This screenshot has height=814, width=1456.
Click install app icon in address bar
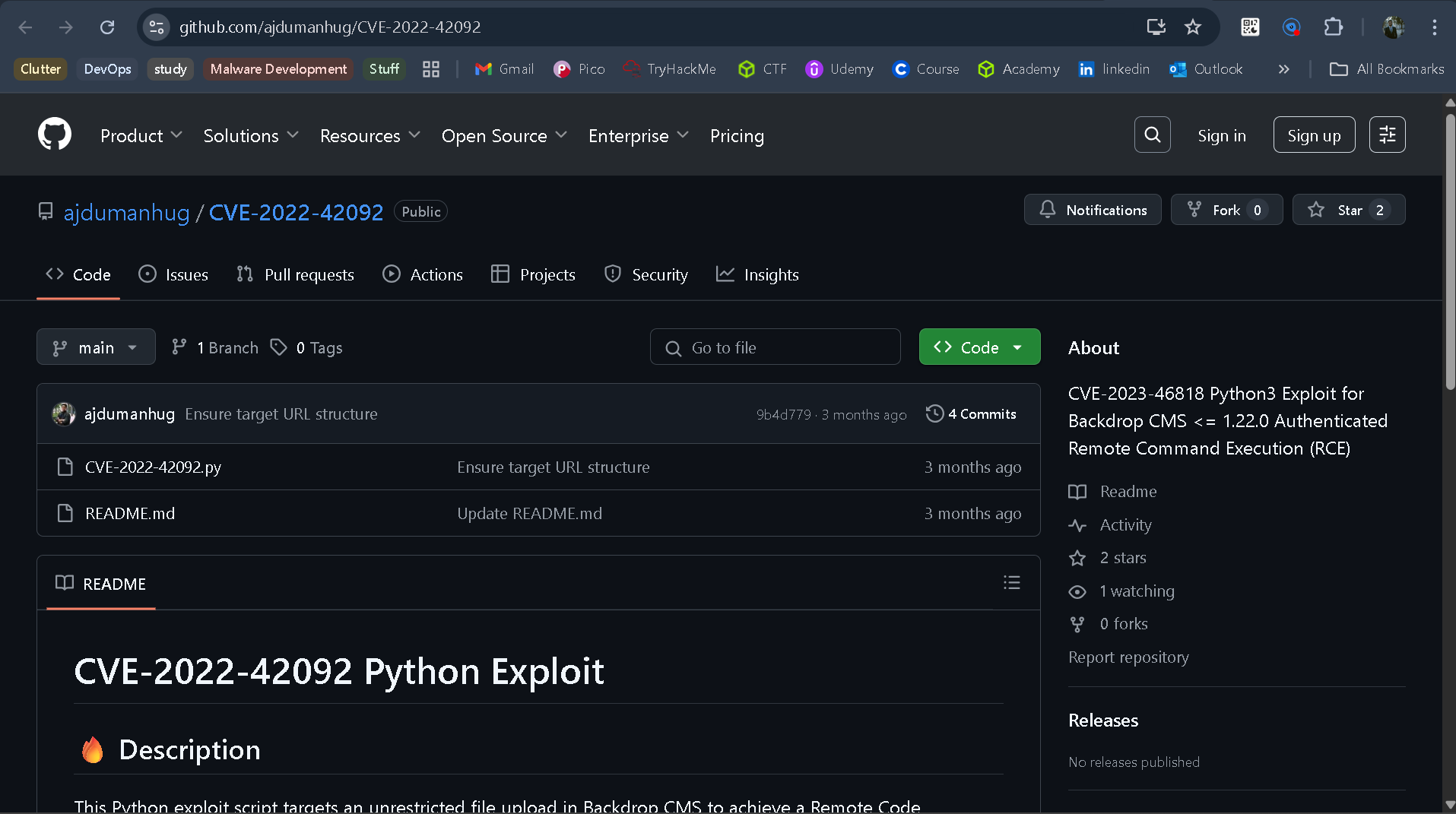[x=1156, y=27]
